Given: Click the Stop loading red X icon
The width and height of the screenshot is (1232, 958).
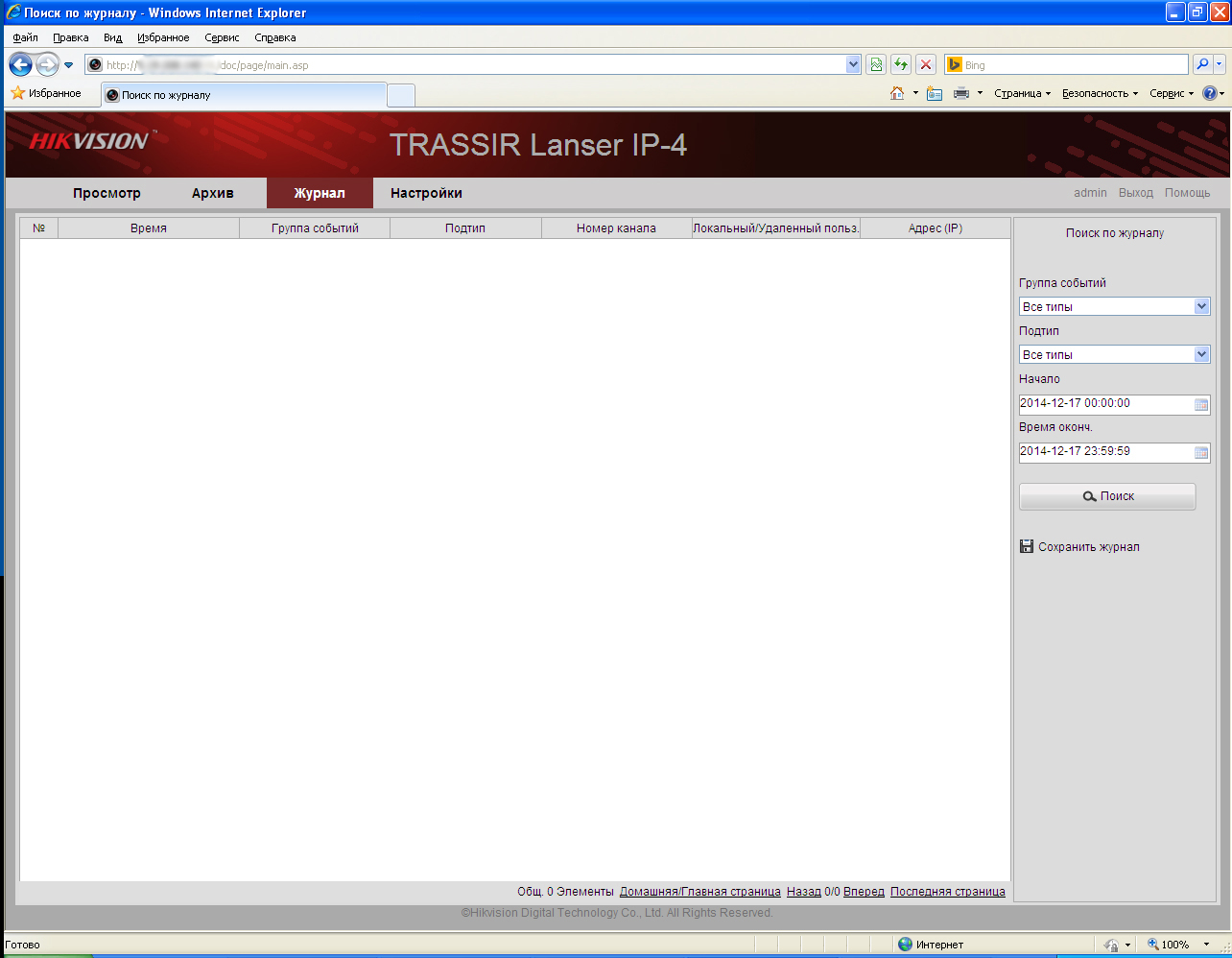Looking at the screenshot, I should coord(926,64).
